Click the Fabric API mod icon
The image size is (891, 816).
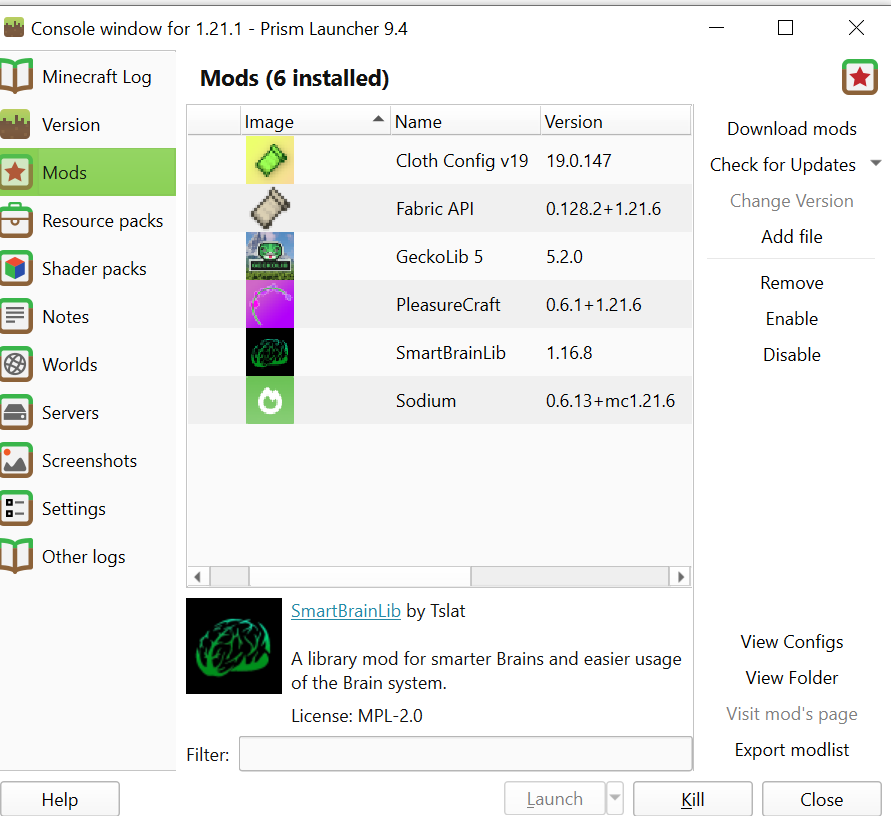pyautogui.click(x=270, y=209)
